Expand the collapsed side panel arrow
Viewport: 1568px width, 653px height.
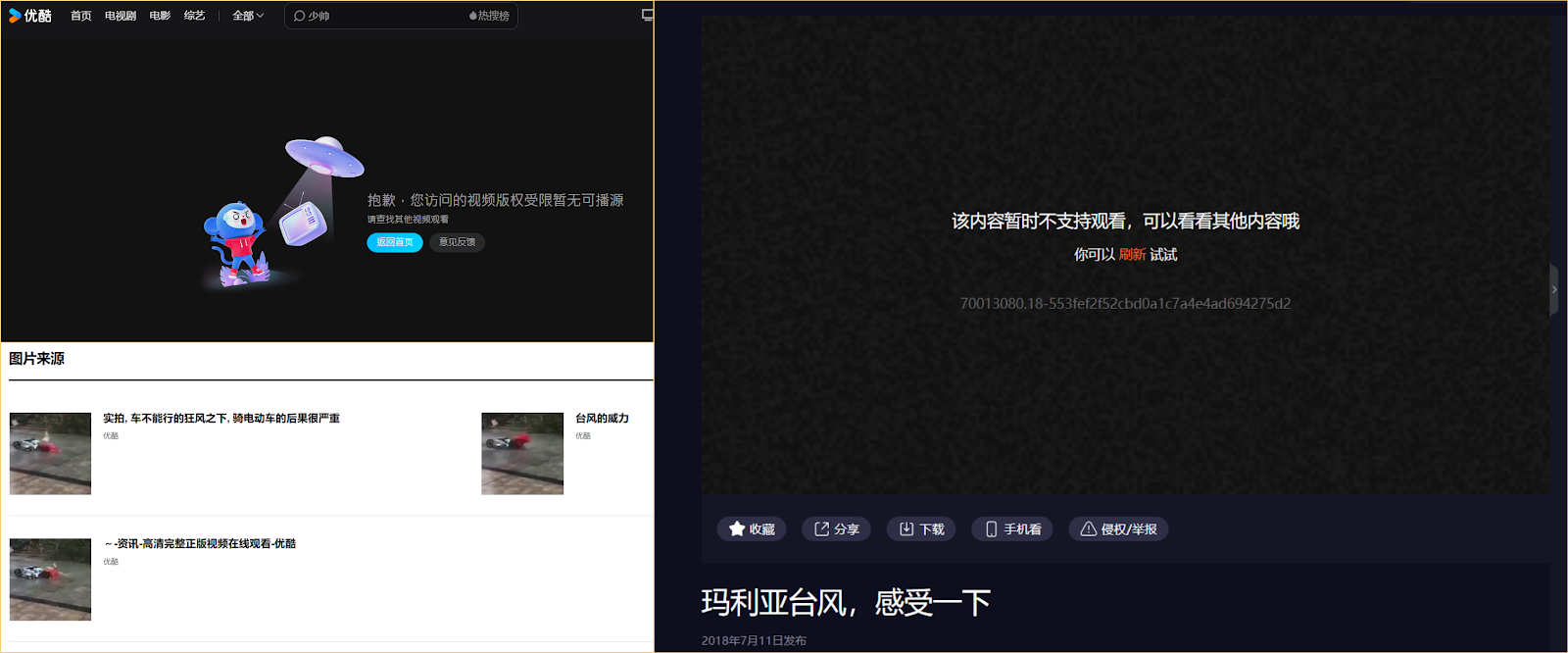[1554, 289]
